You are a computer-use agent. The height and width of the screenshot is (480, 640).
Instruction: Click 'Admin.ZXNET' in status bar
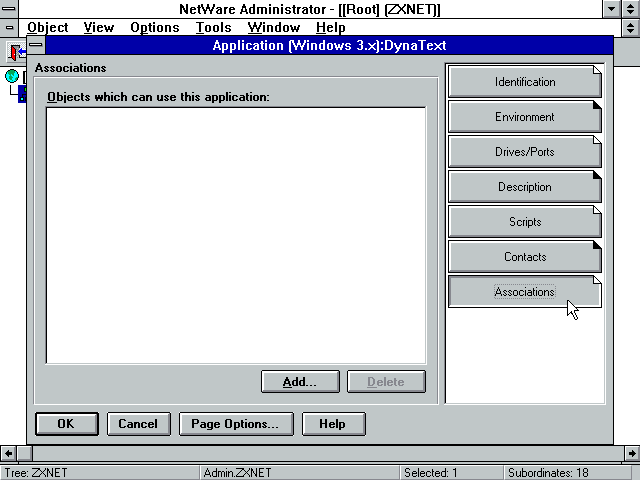[237, 473]
